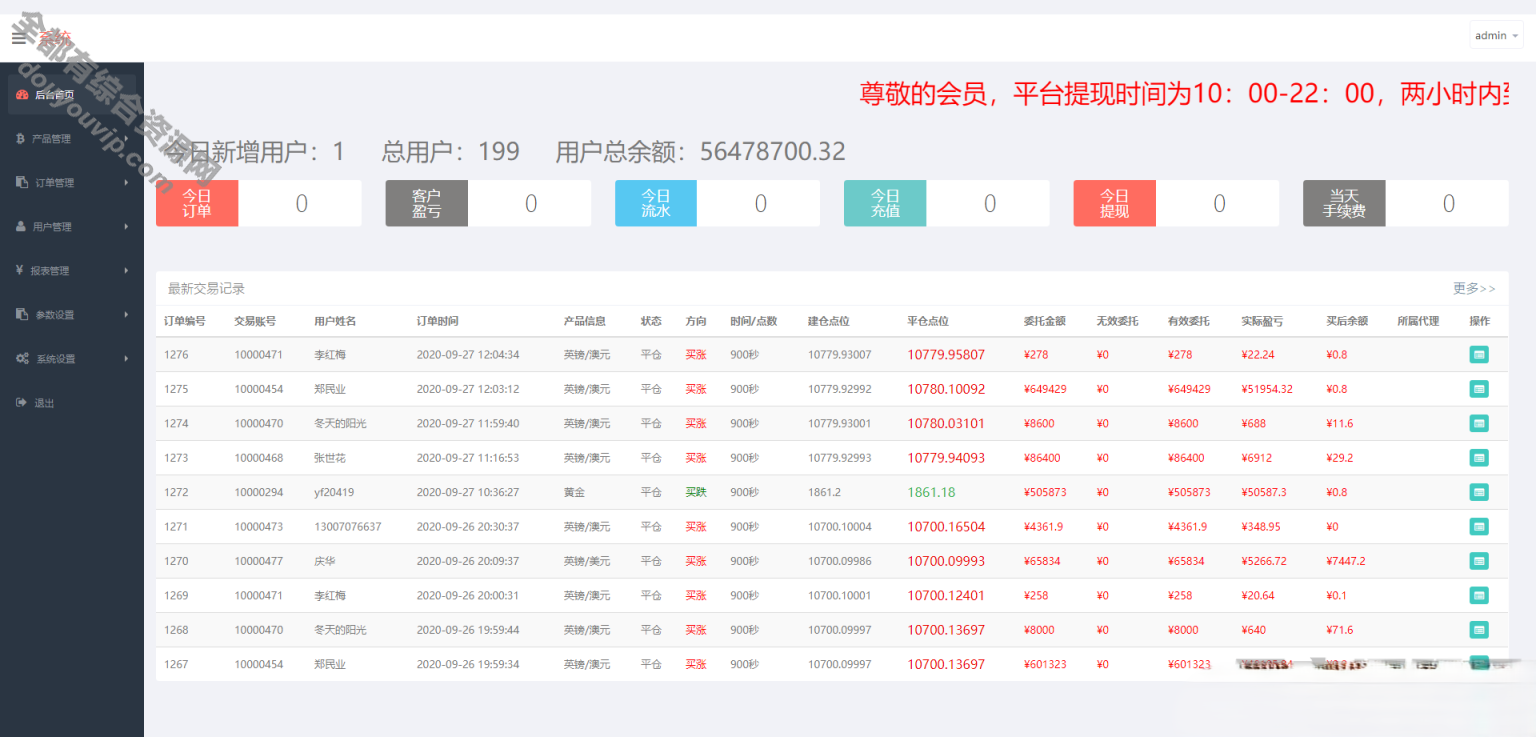Open details icon for order 1276

coord(1479,354)
